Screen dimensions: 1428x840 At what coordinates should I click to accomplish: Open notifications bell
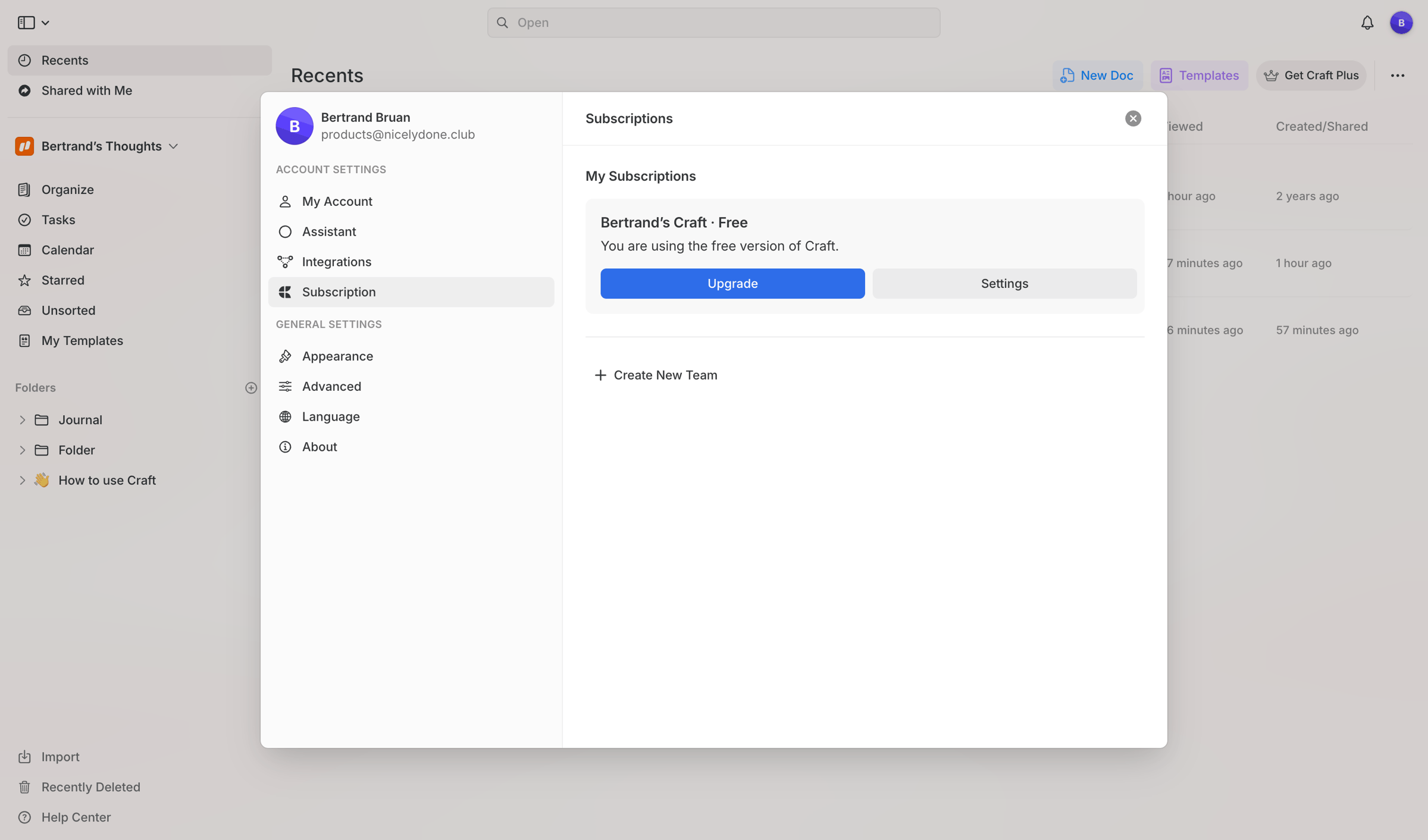(x=1367, y=23)
